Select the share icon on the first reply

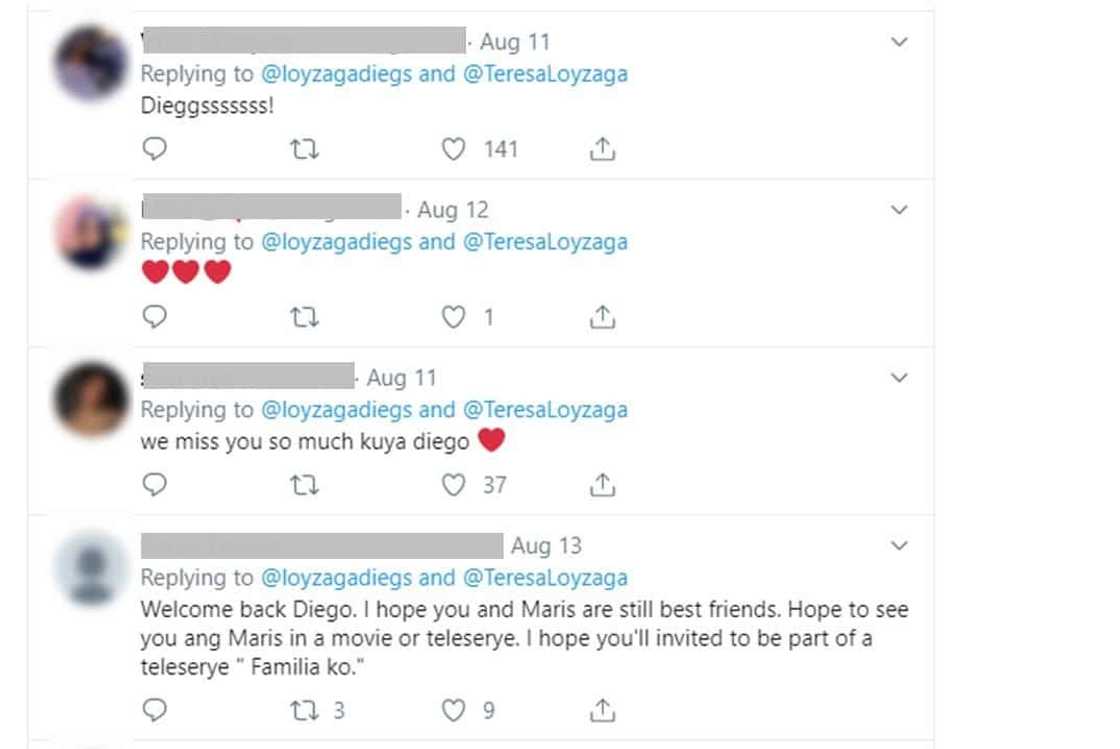602,148
